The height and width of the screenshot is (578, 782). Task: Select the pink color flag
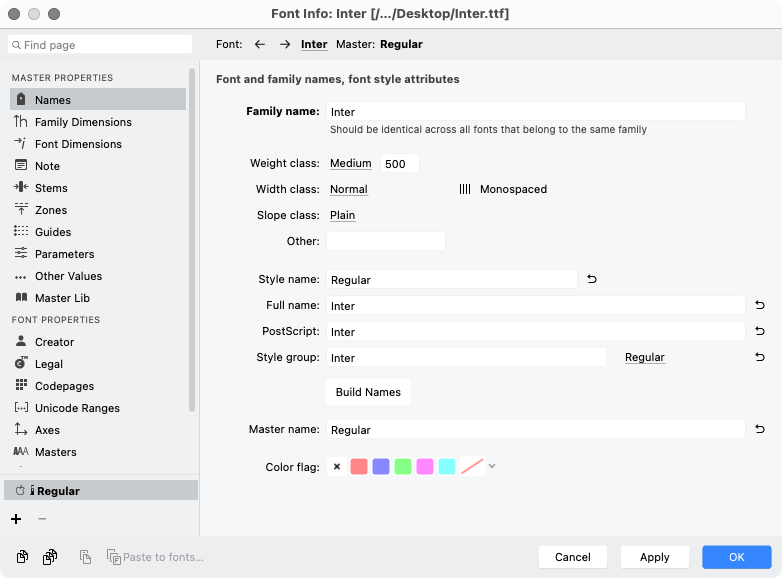click(x=425, y=466)
